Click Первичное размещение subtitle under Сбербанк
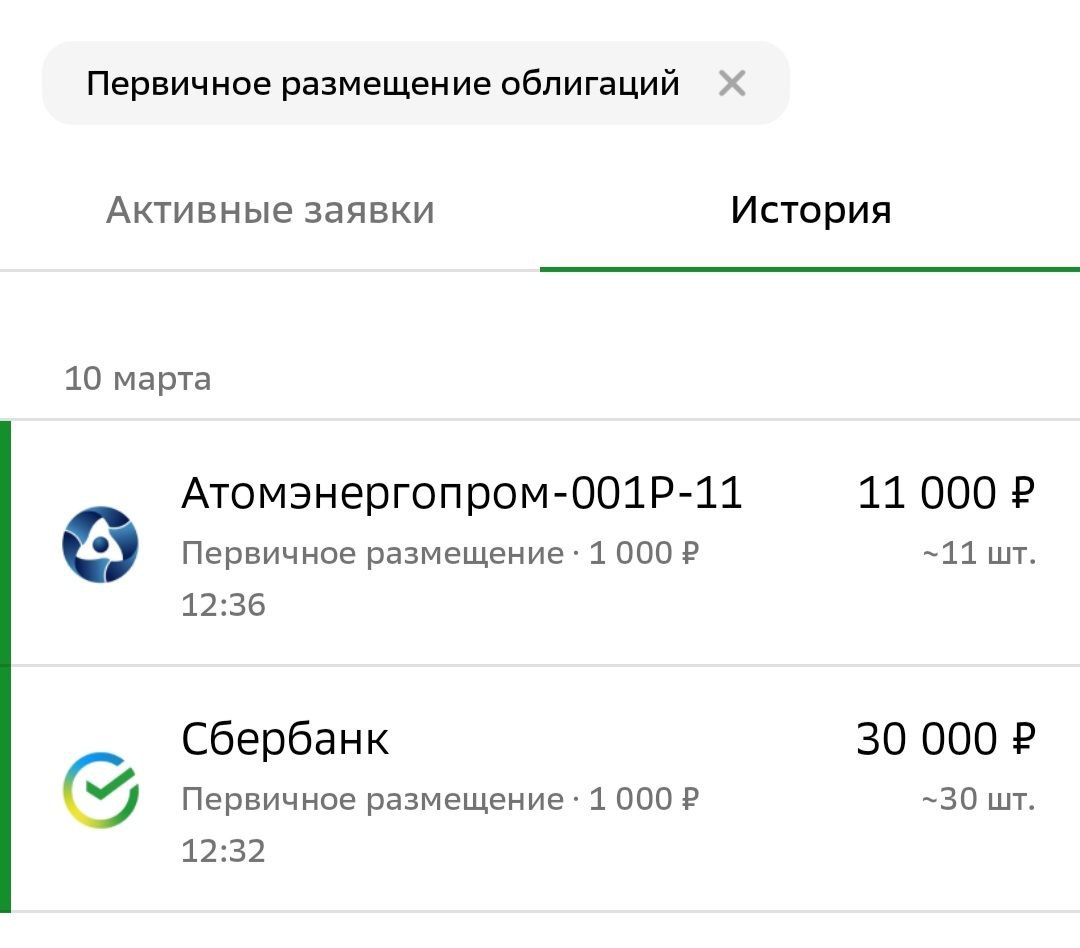 372,799
